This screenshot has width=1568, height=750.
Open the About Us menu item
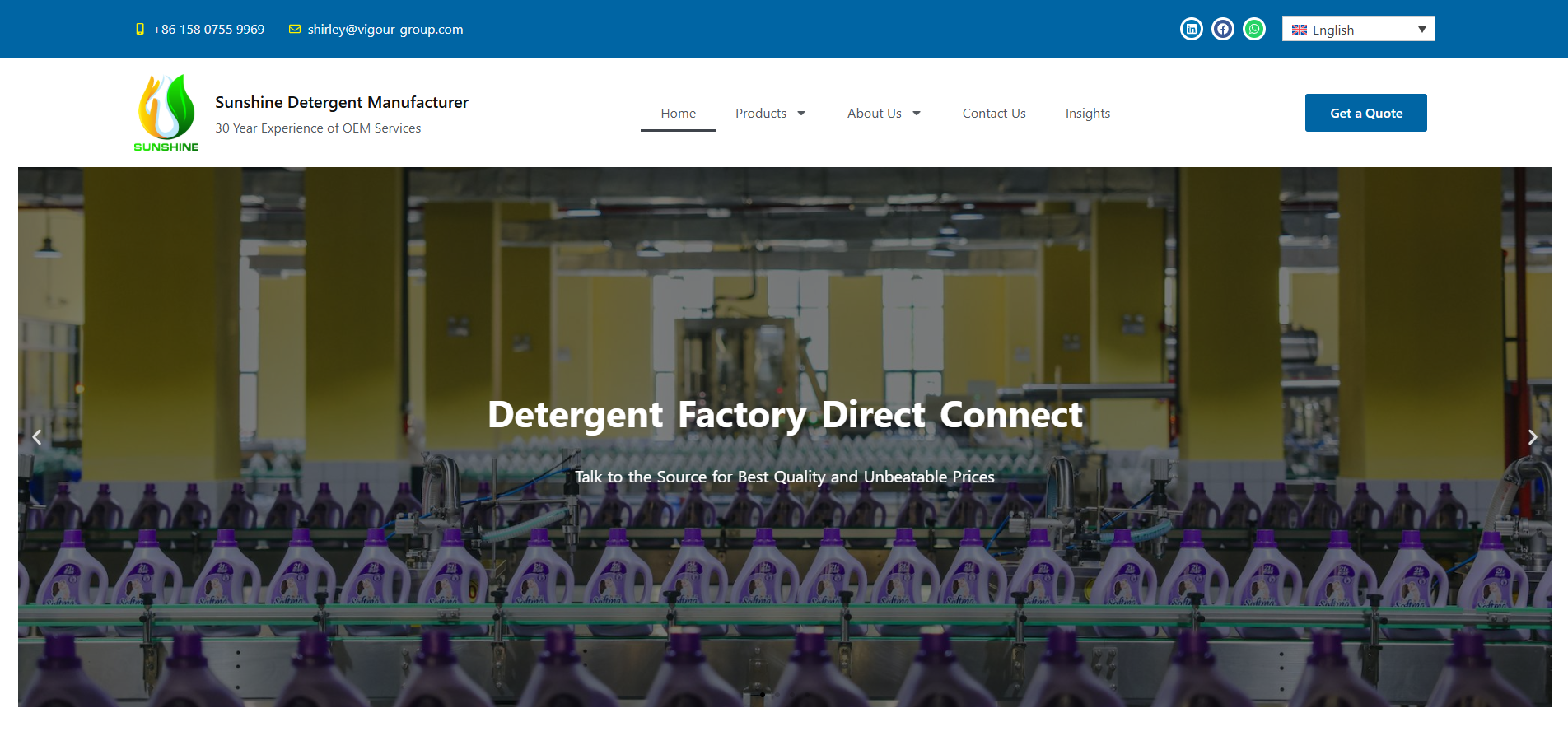pos(875,114)
